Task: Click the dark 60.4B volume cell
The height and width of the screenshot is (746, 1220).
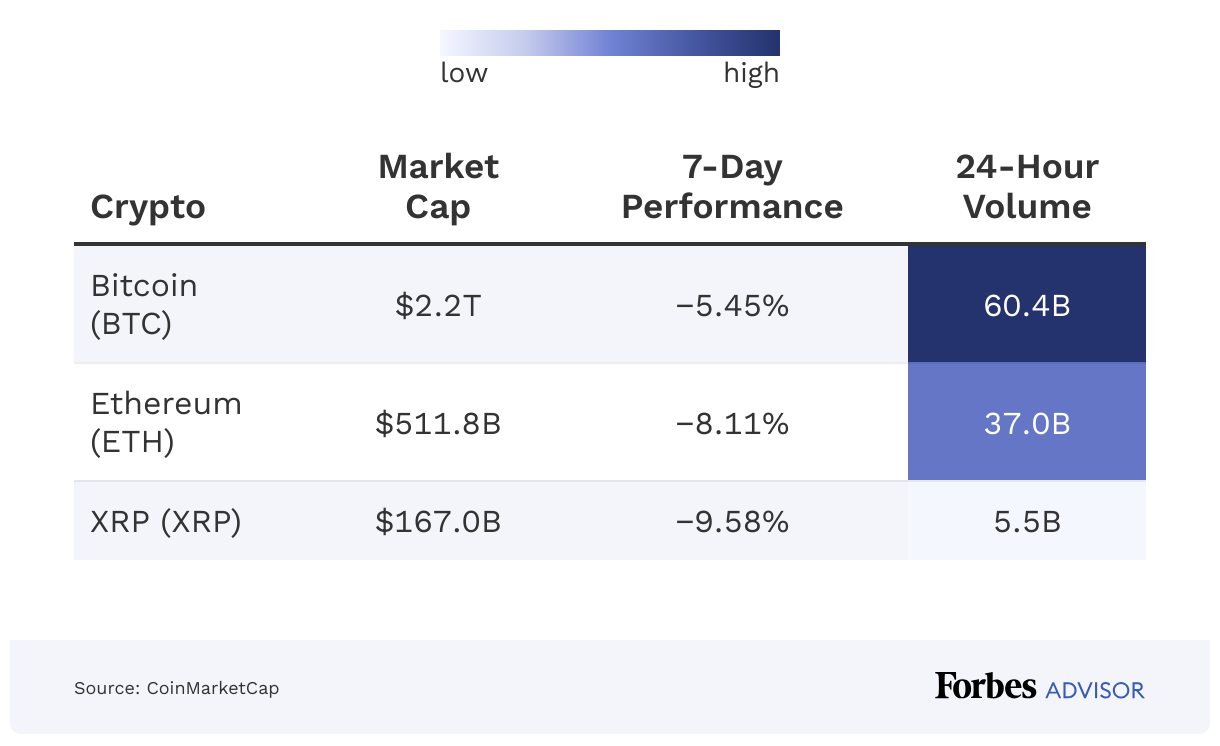Action: [1027, 305]
